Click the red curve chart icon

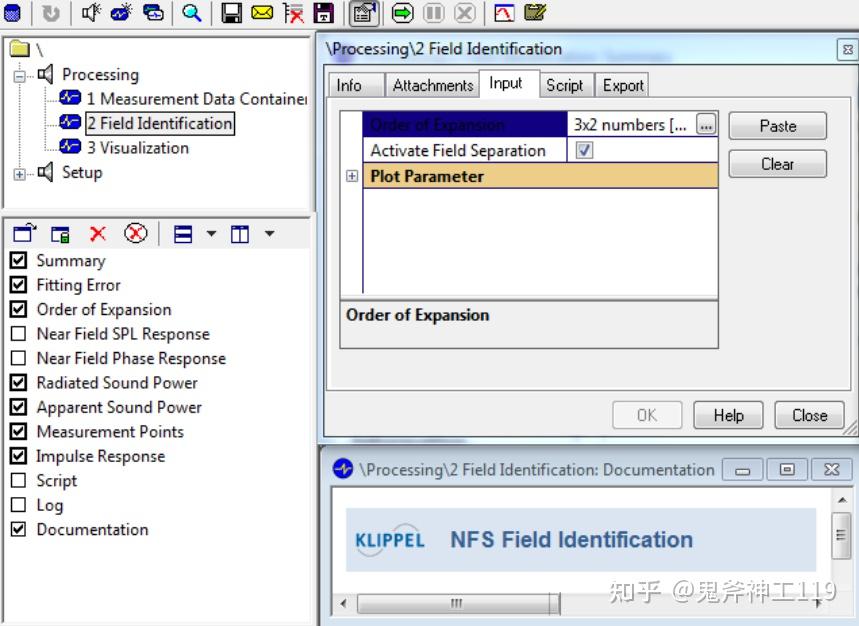click(x=504, y=13)
